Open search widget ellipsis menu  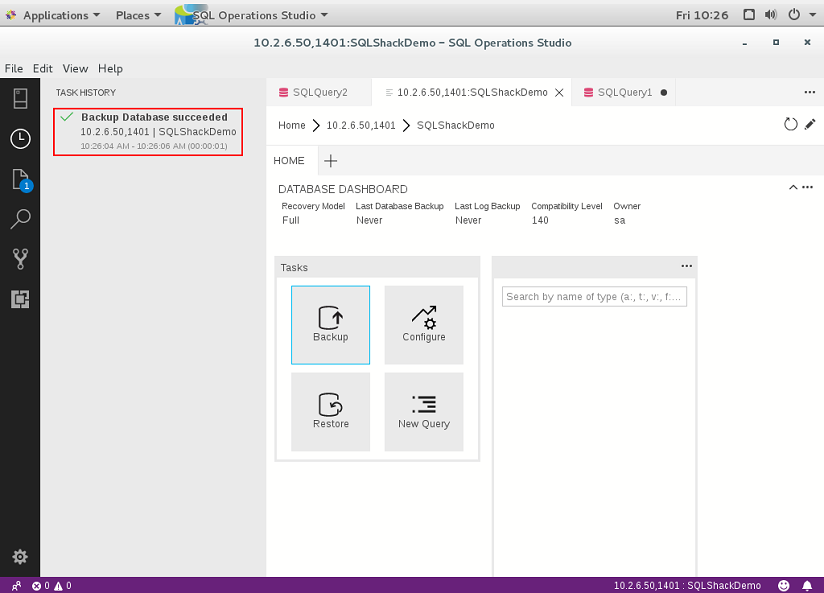coord(686,266)
